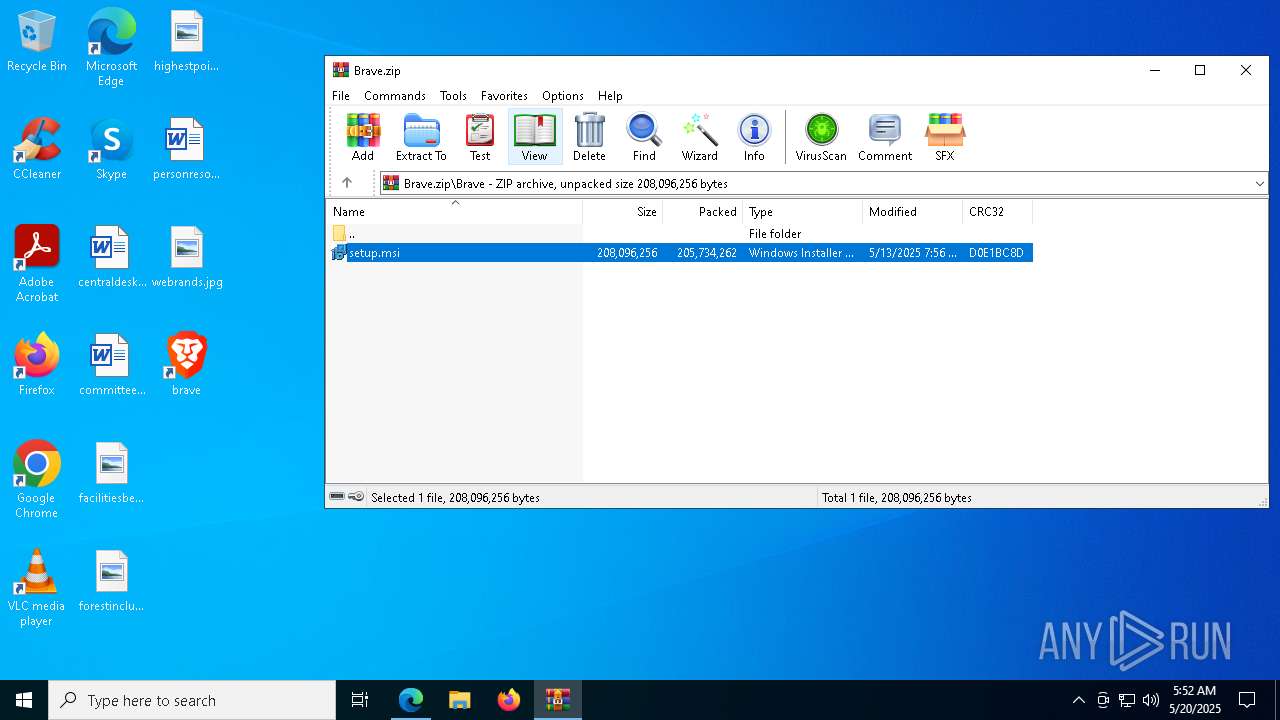Click the Delete toolbar icon
Viewport: 1280px width, 720px height.
(x=589, y=137)
